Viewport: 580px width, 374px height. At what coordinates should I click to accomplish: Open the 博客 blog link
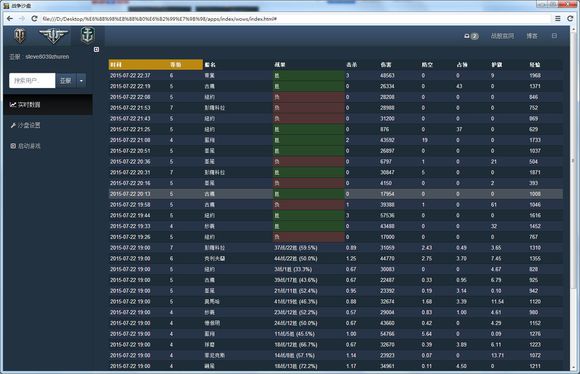[532, 36]
